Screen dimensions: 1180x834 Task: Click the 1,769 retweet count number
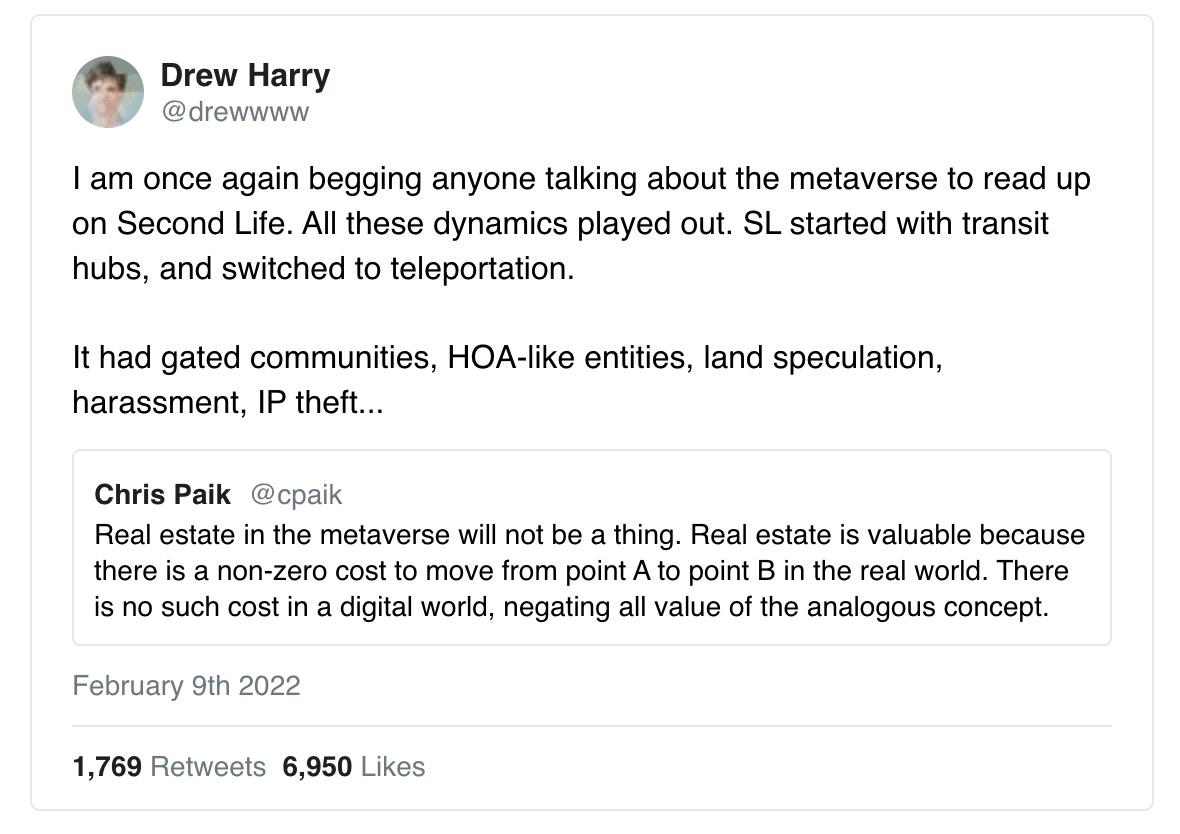(x=107, y=766)
